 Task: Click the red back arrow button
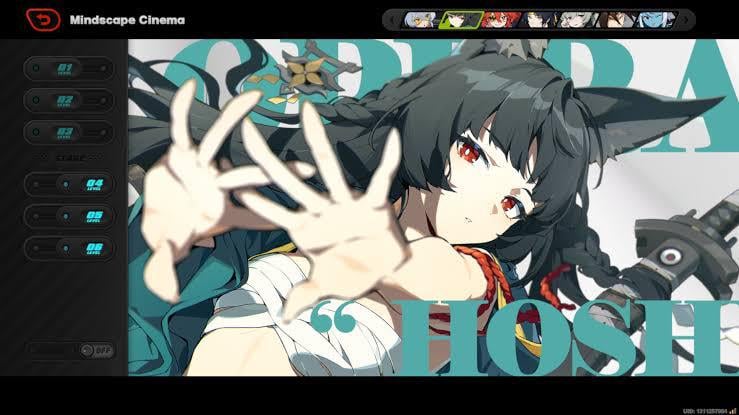coord(43,20)
